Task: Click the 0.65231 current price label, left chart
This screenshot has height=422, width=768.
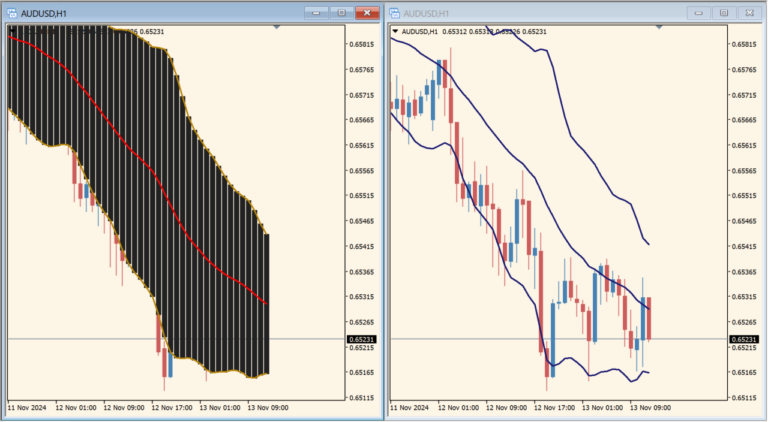Action: 361,340
